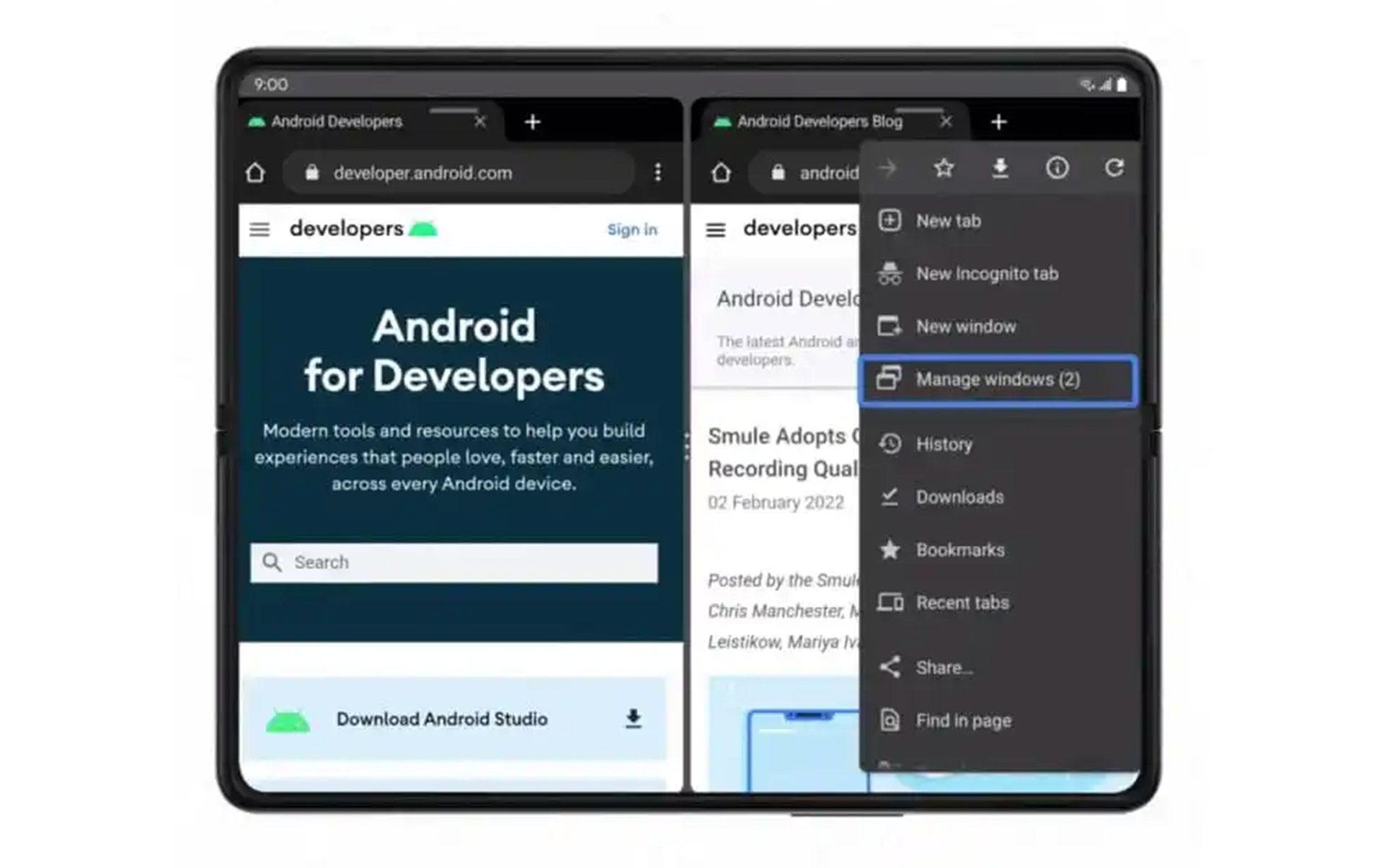Open a new tab with plus in right window
The height and width of the screenshot is (868, 1384).
[998, 122]
